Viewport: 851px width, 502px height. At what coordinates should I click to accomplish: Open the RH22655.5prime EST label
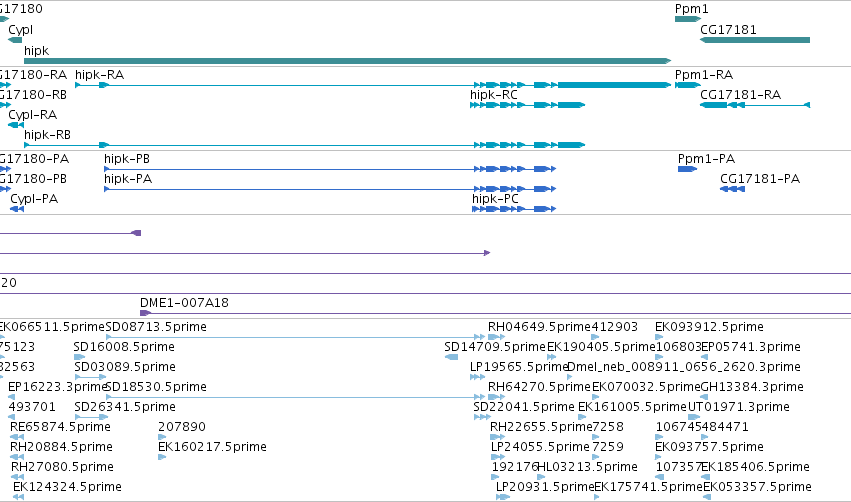click(541, 427)
